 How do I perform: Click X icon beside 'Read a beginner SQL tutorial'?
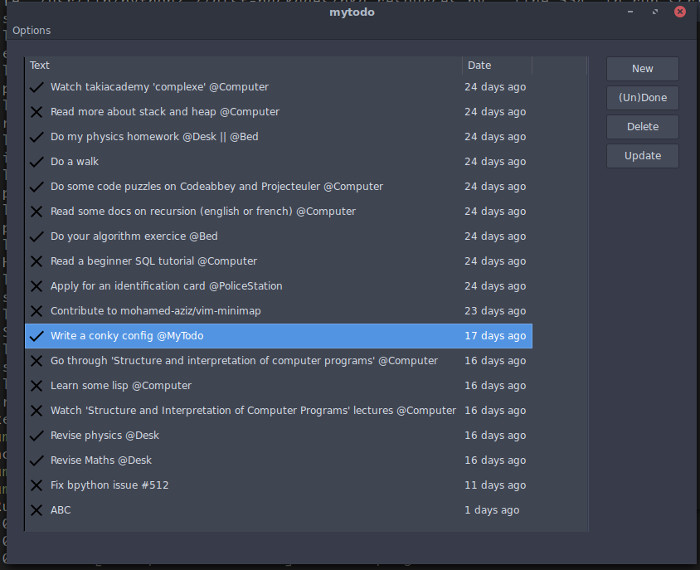pyautogui.click(x=37, y=261)
